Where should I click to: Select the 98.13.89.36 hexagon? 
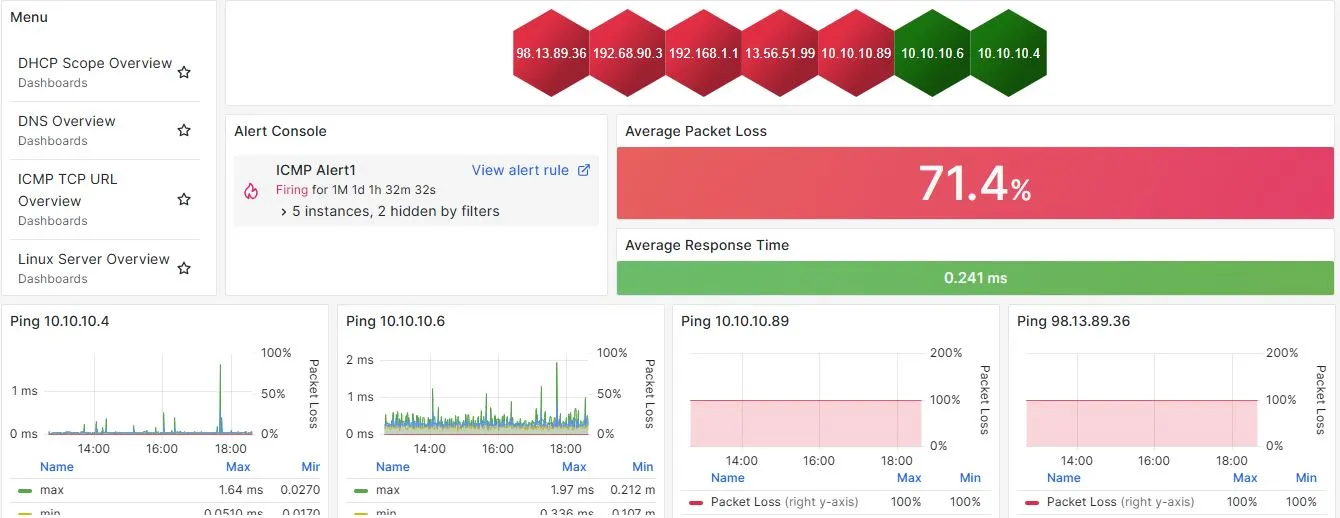551,53
